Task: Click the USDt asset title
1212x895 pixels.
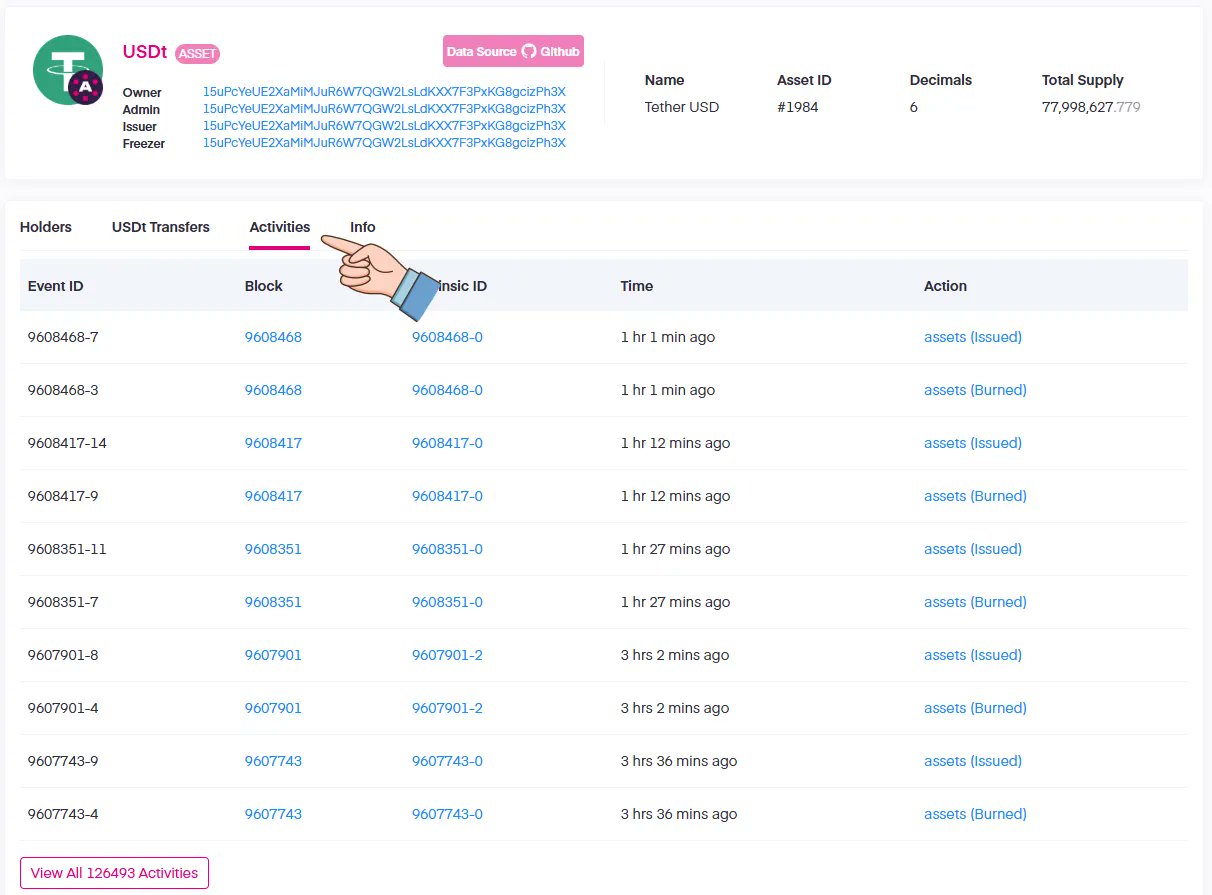Action: coord(145,52)
